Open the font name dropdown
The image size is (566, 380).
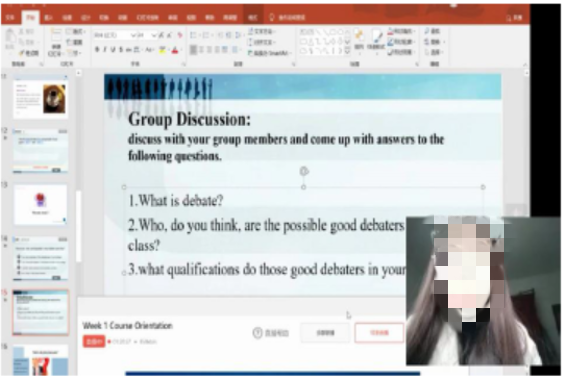pos(115,35)
